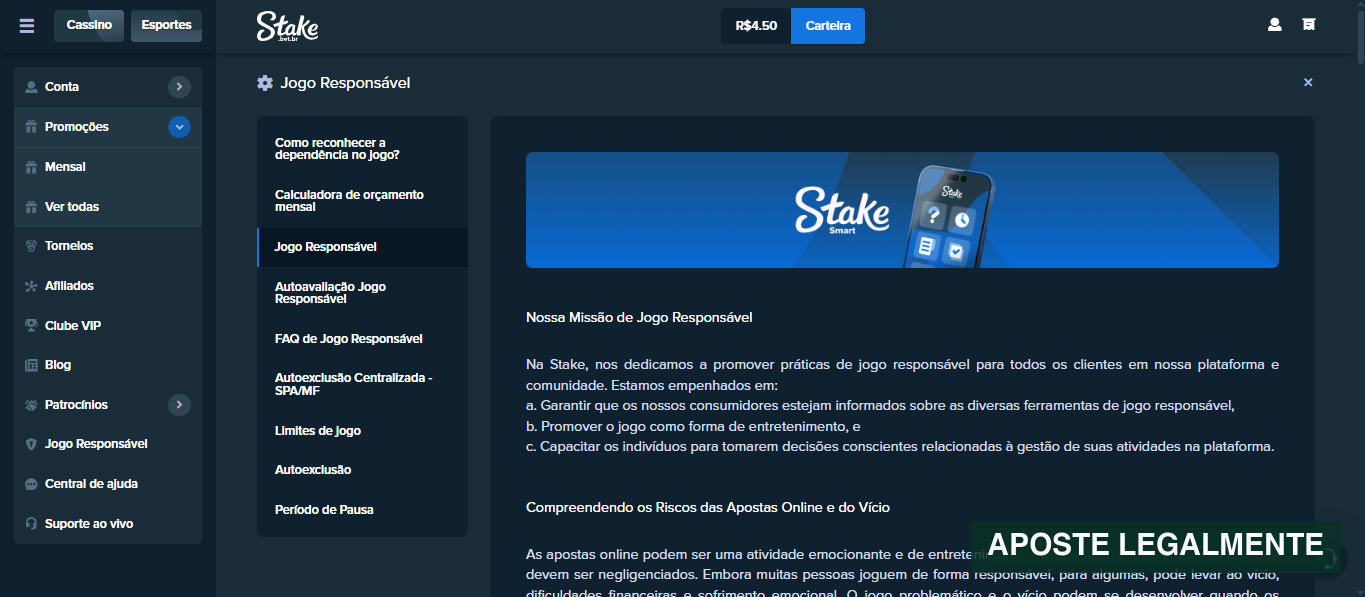This screenshot has height=597, width=1365.
Task: Click the Afiliados icon in sidebar
Action: (31, 286)
